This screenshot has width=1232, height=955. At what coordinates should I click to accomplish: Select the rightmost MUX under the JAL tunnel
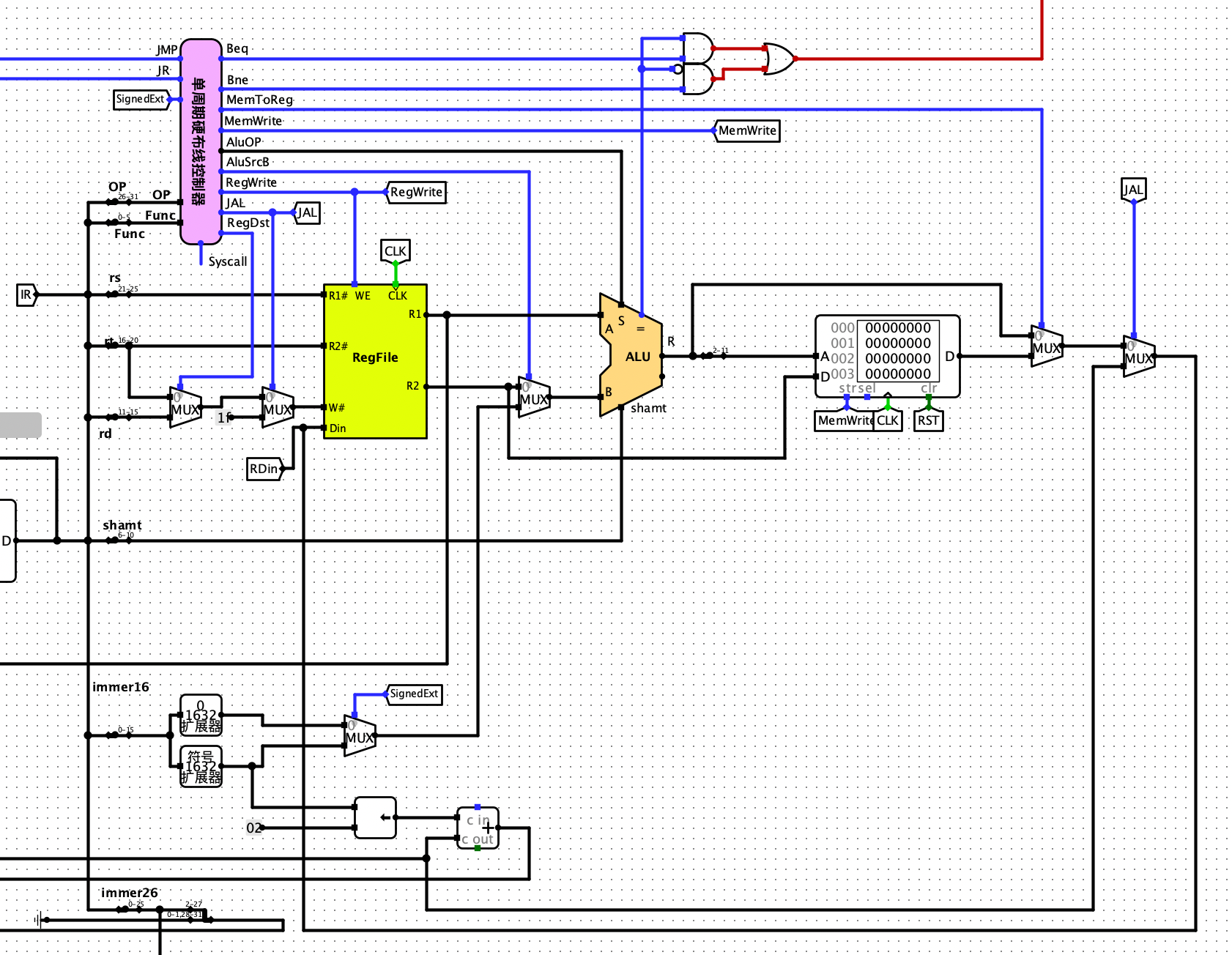tap(1139, 357)
